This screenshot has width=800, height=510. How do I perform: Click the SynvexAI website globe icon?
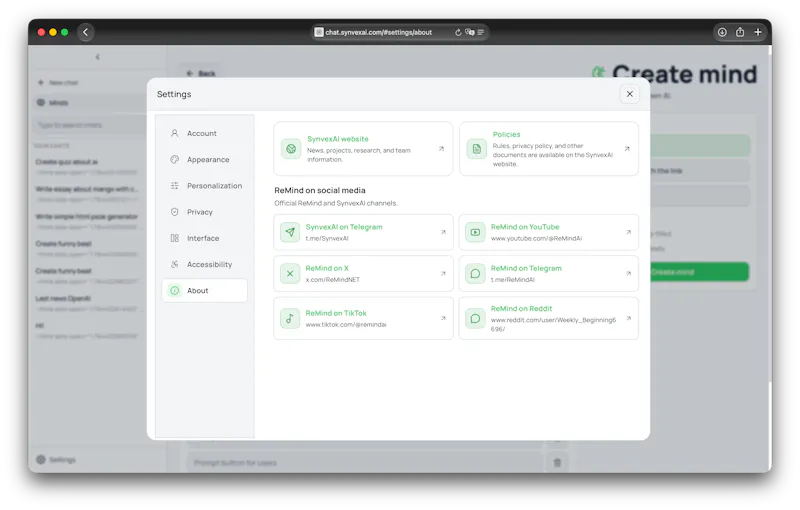click(x=291, y=149)
